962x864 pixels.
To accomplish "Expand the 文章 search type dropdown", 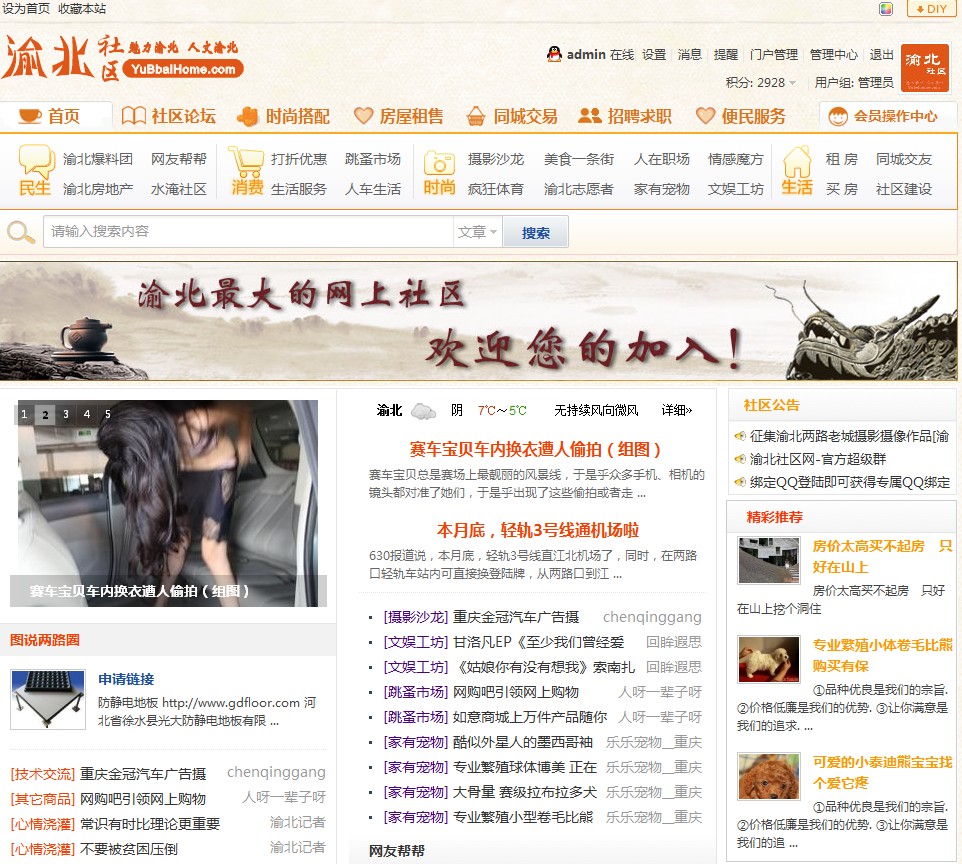I will [x=477, y=231].
